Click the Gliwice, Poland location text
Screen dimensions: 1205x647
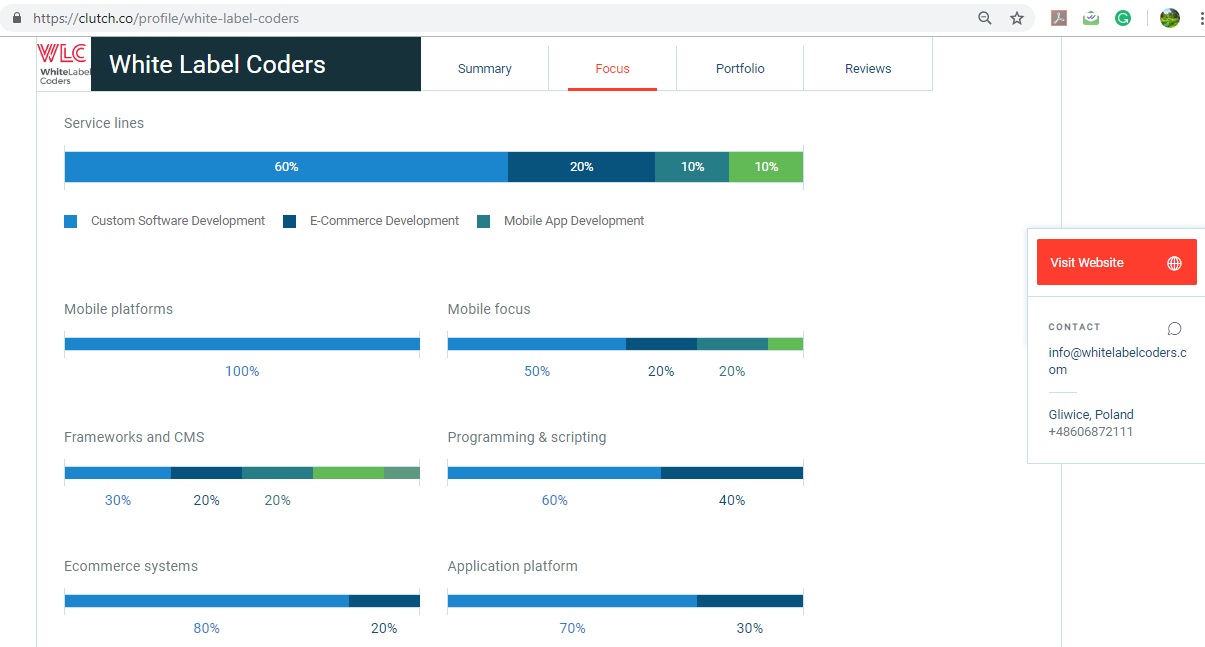tap(1091, 414)
